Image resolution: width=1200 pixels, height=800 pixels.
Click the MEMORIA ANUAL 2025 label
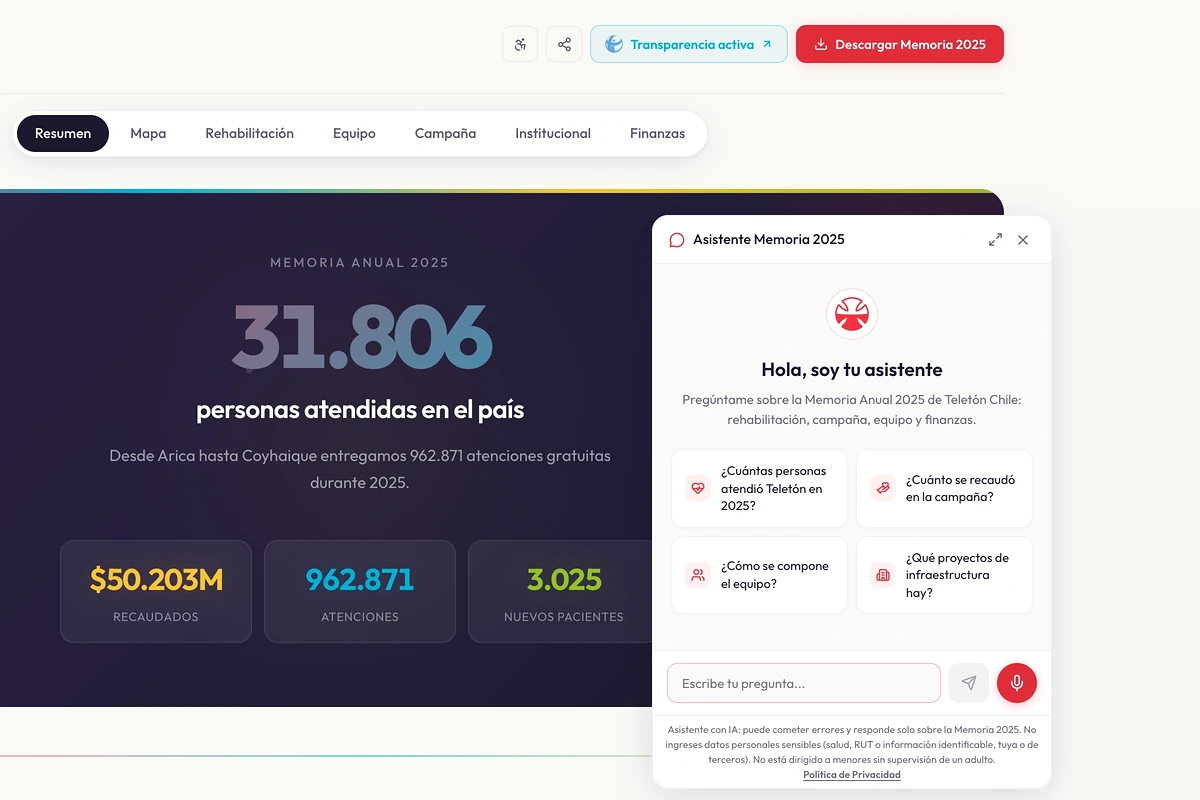point(360,263)
